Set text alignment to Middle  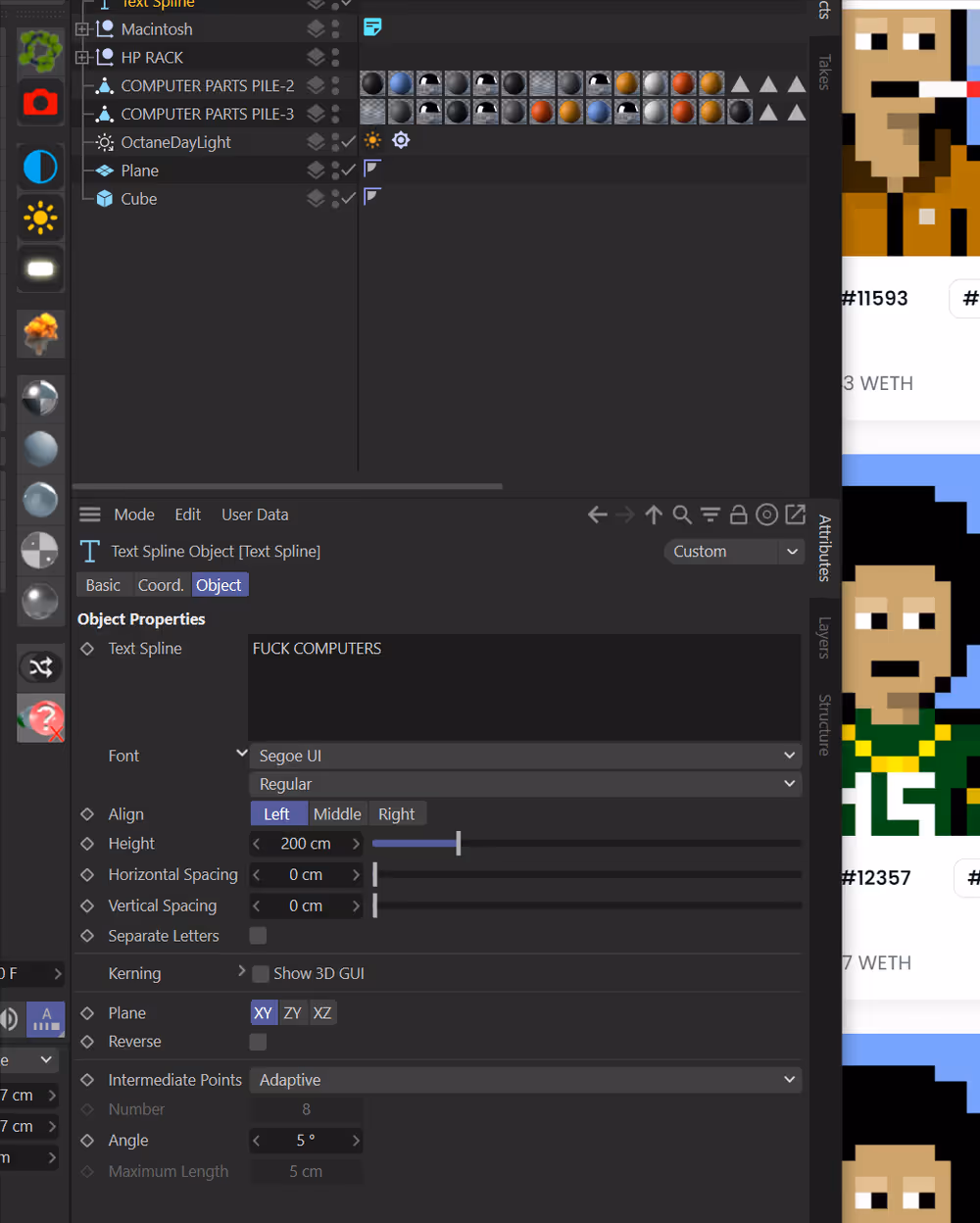click(337, 814)
